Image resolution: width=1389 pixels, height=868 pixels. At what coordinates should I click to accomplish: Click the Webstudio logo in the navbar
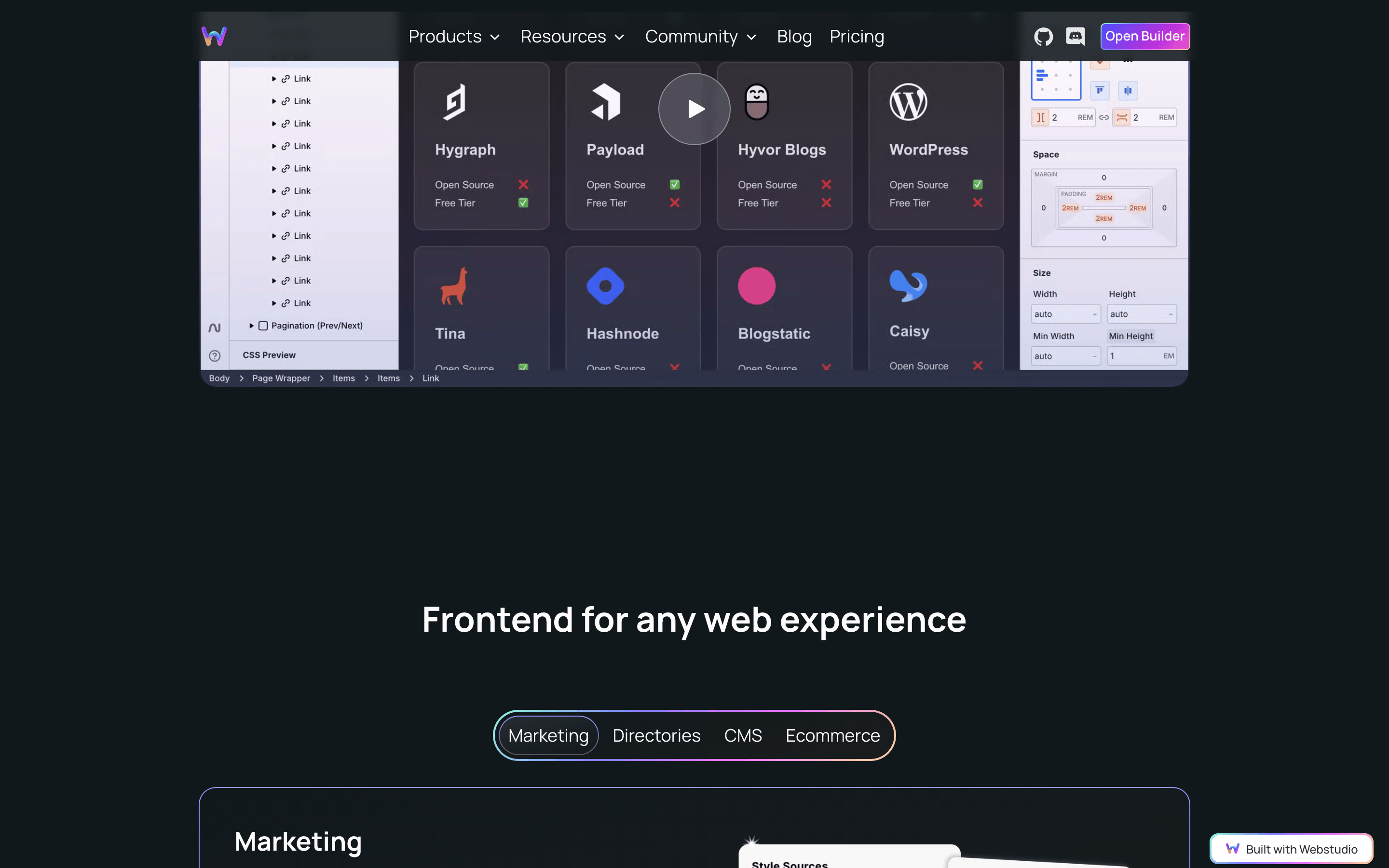tap(214, 36)
